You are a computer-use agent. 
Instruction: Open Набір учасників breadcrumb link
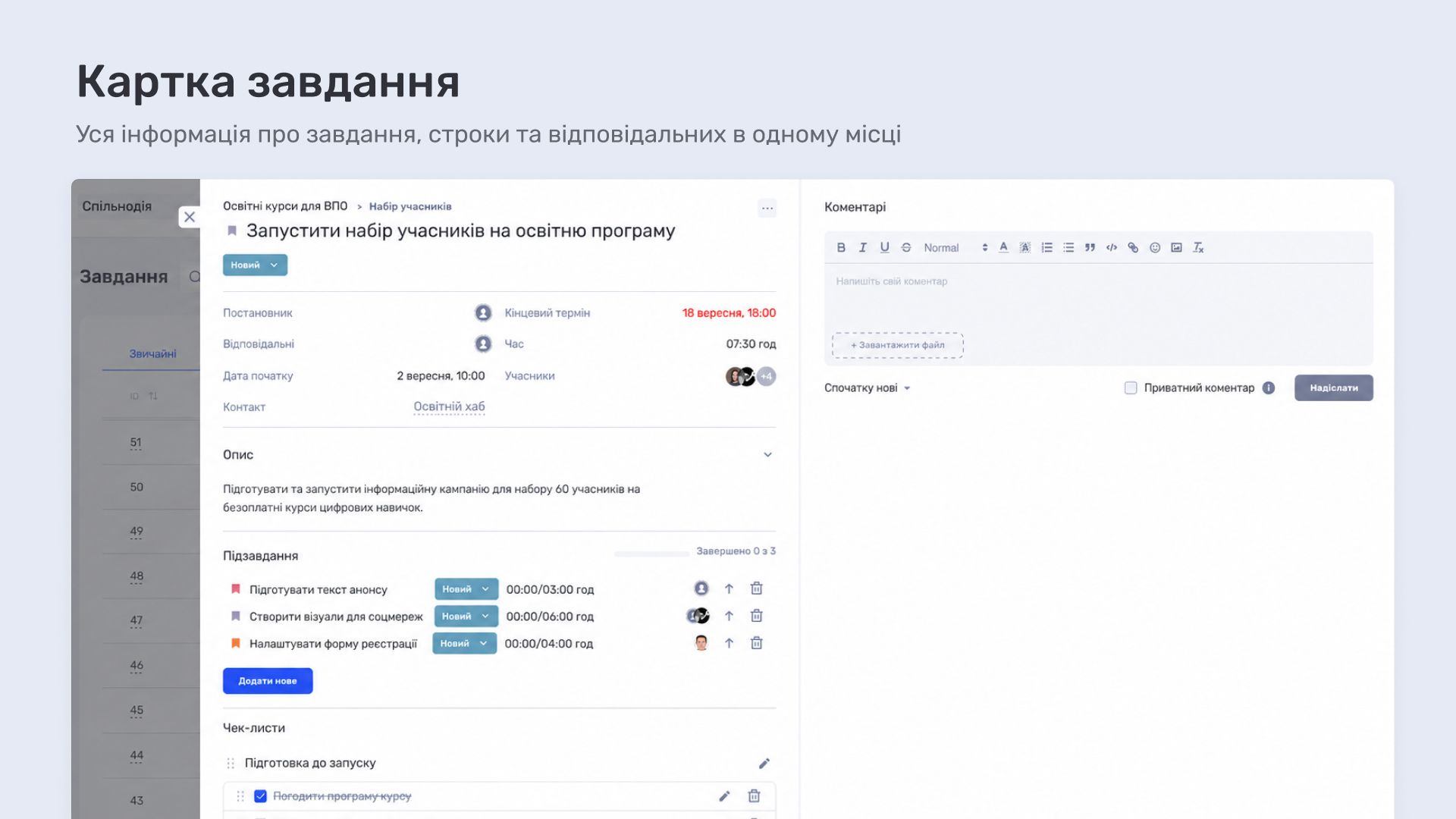(410, 206)
